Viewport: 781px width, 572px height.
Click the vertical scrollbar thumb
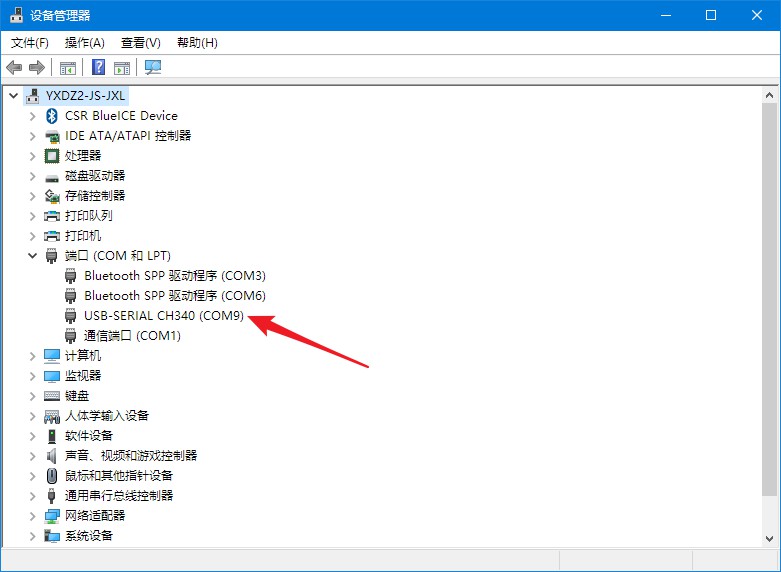pos(770,299)
